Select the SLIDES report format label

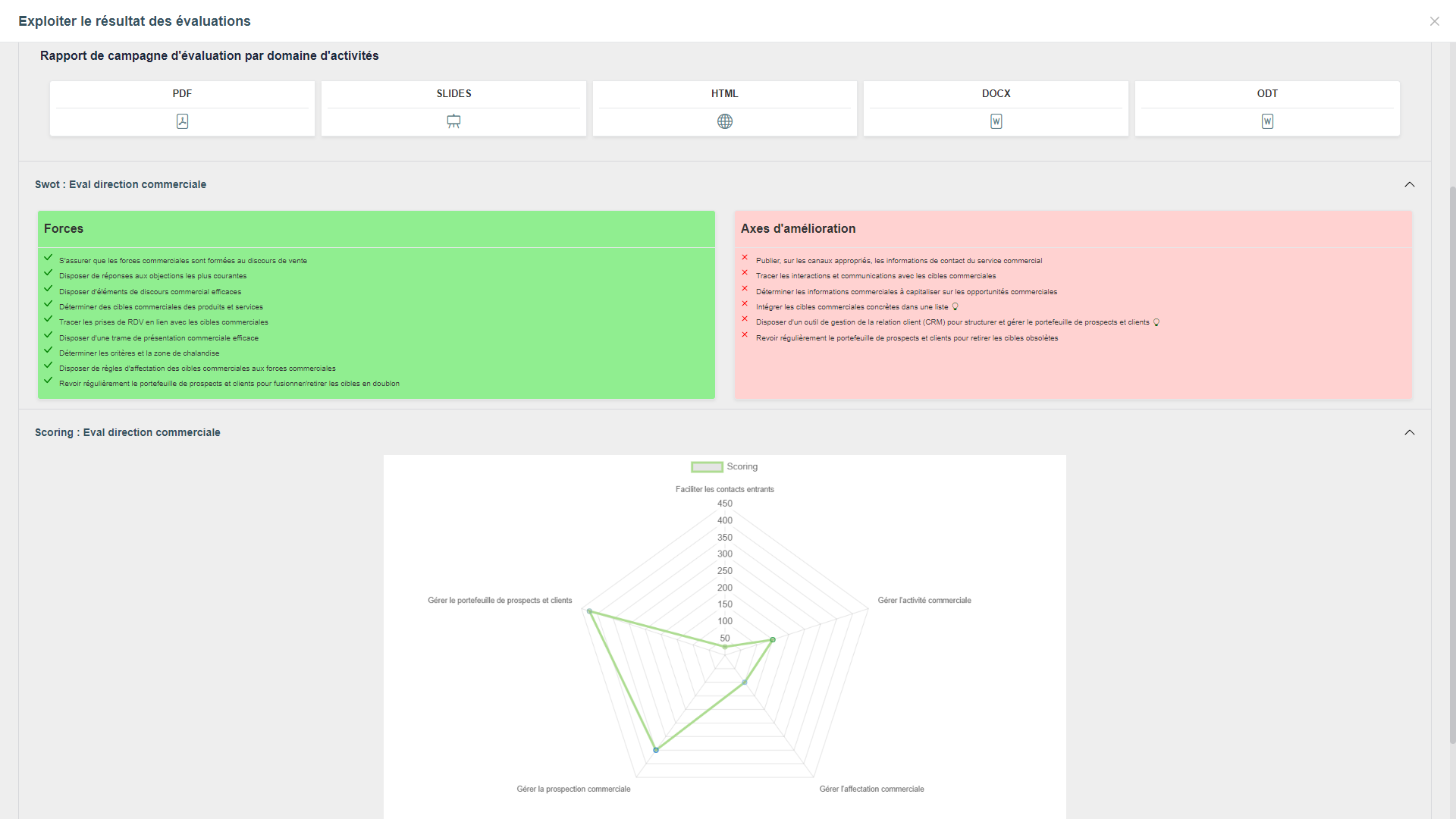[x=453, y=93]
